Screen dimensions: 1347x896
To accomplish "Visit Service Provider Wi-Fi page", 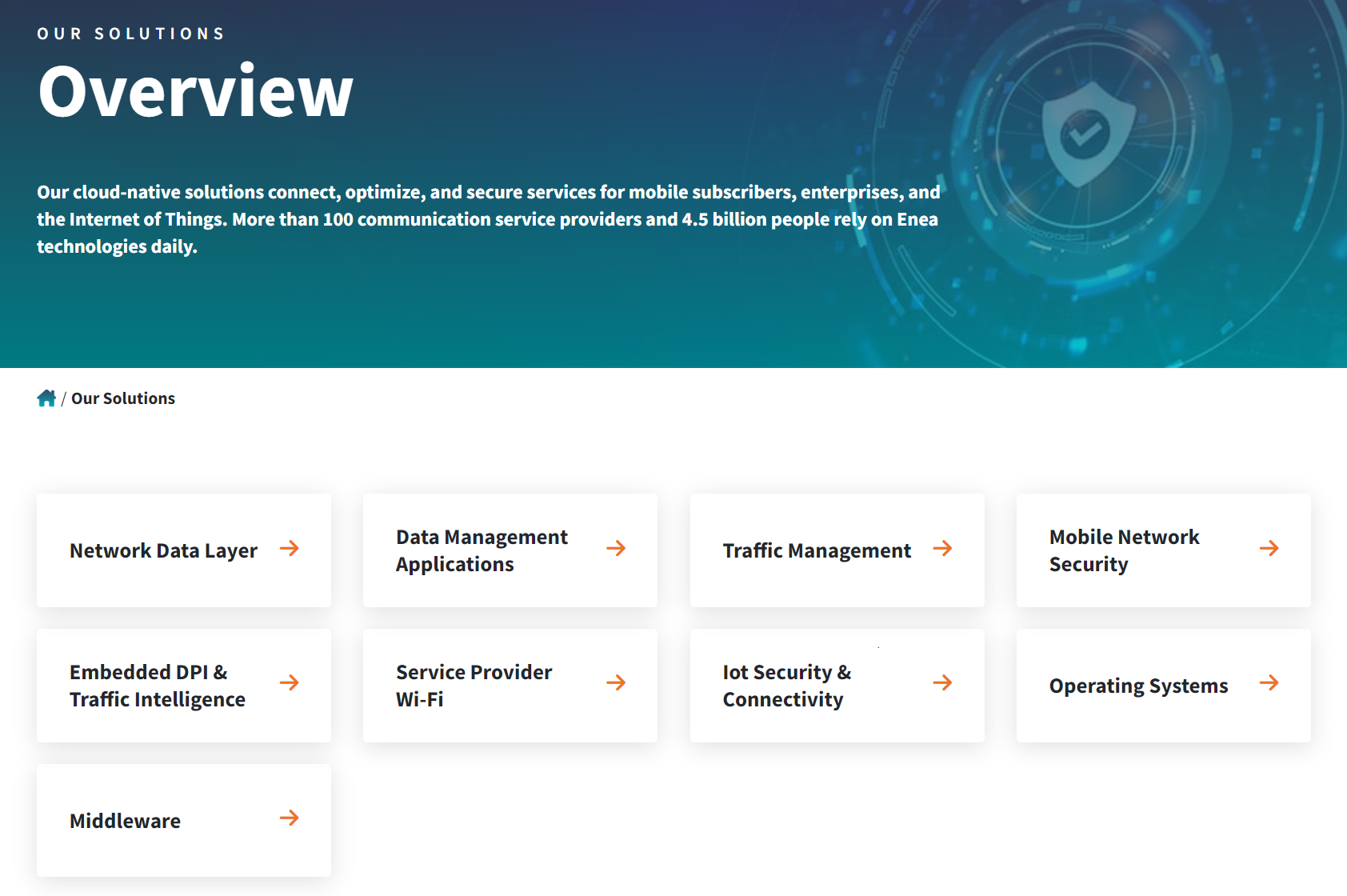I will coord(474,686).
